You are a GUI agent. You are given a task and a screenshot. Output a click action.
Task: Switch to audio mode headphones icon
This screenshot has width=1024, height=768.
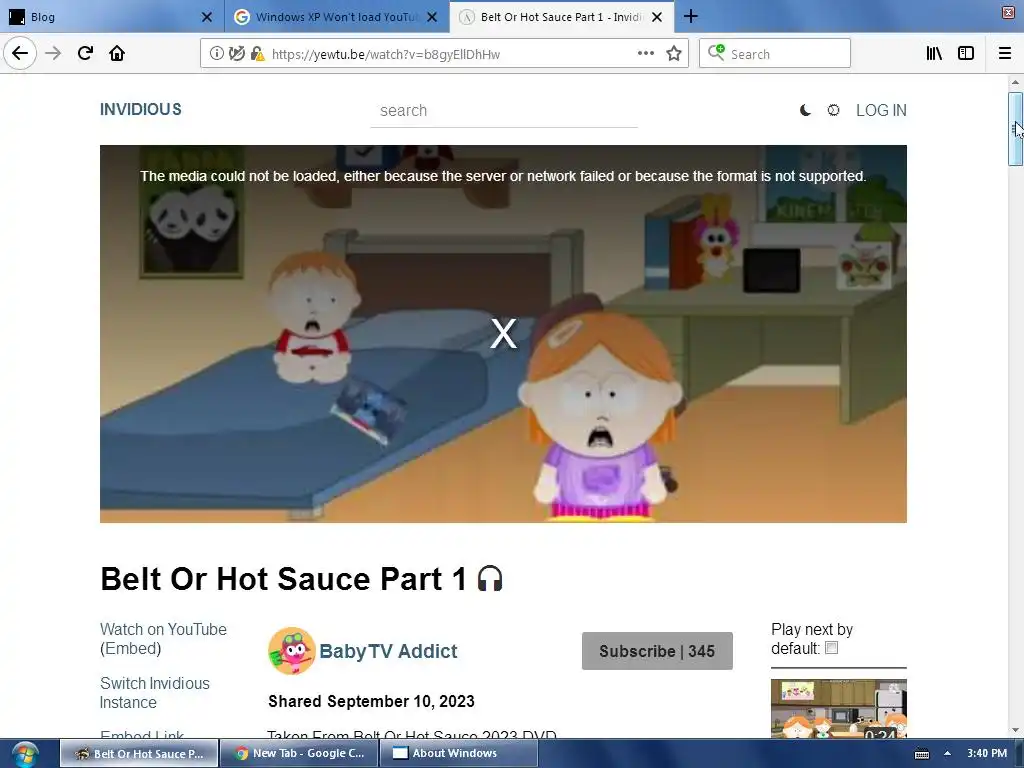click(490, 579)
